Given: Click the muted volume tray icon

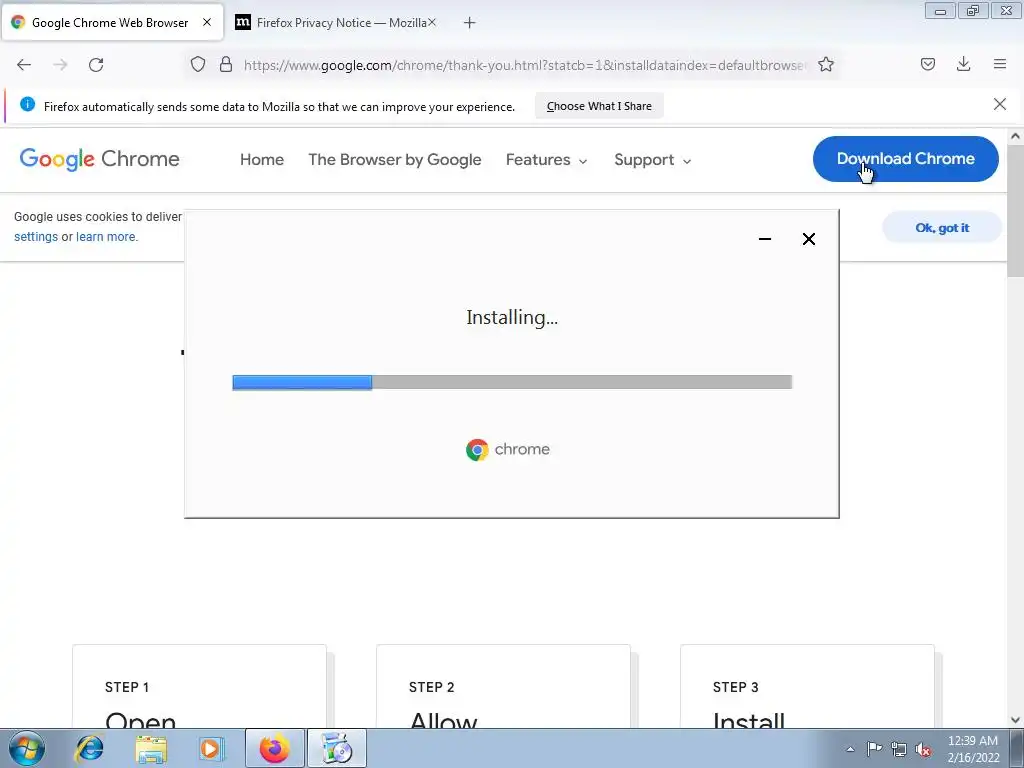Looking at the screenshot, I should (x=923, y=749).
